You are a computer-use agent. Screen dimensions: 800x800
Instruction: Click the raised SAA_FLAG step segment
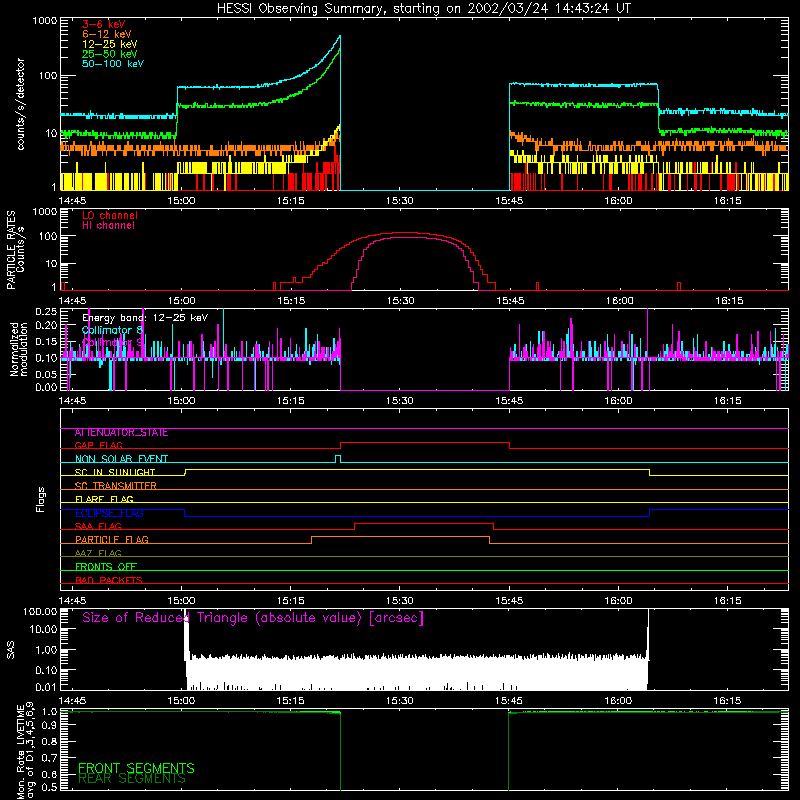point(424,523)
